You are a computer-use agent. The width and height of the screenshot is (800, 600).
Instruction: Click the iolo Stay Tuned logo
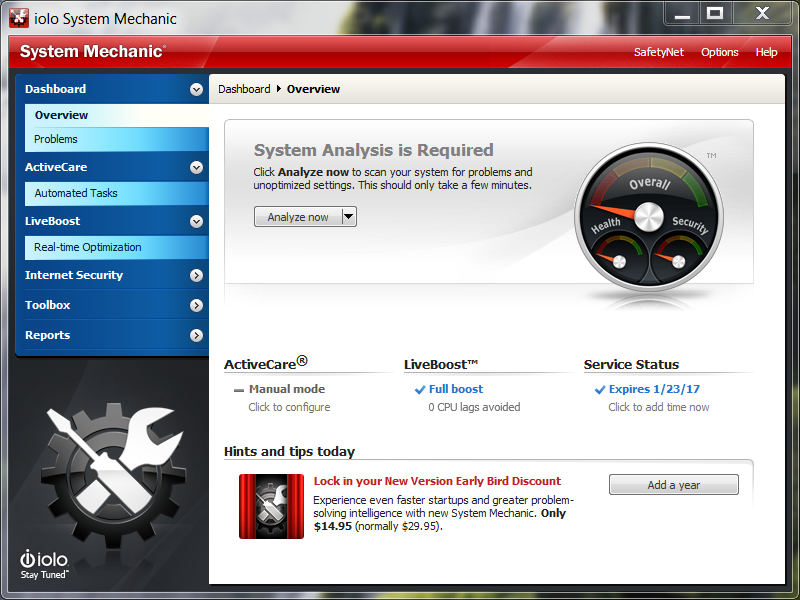pyautogui.click(x=44, y=564)
